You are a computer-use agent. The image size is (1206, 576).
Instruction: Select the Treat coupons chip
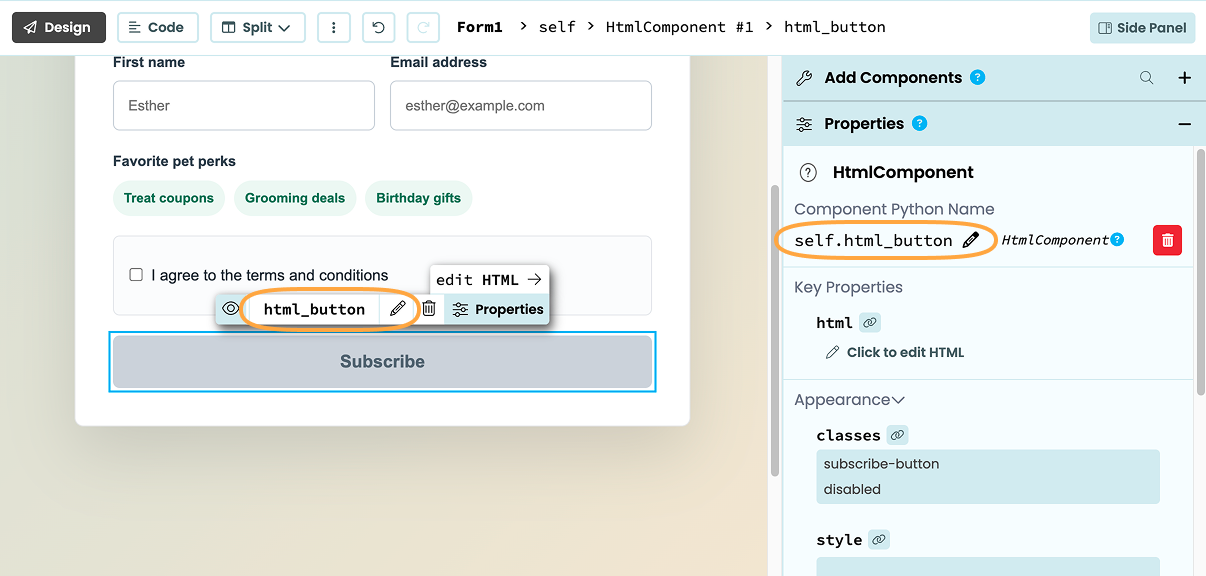(x=169, y=198)
